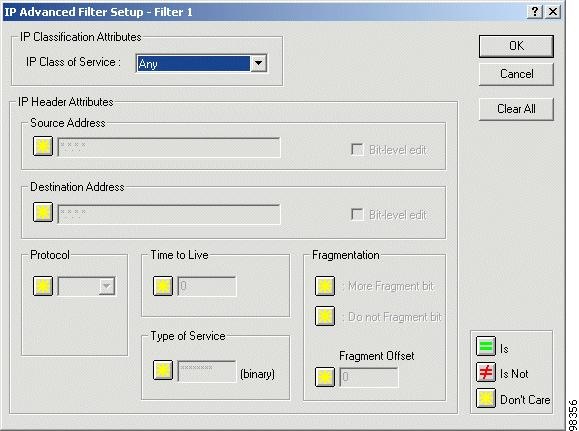
Task: Toggle the Type of Service don't-care button
Action: (163, 370)
